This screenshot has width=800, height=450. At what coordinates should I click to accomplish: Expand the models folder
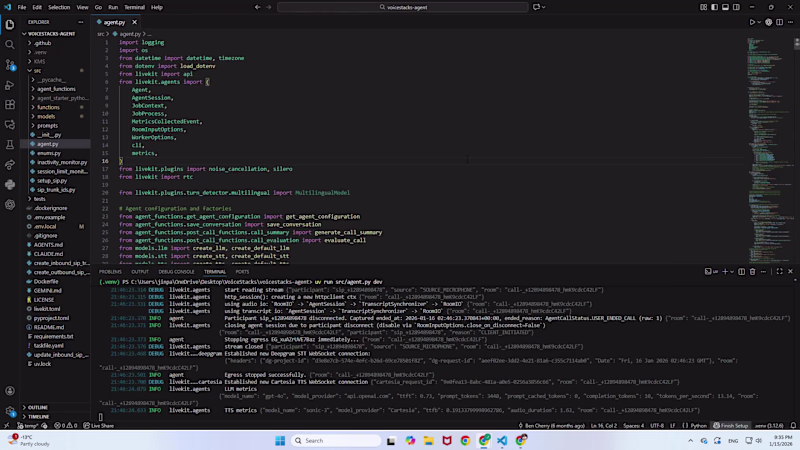coord(46,116)
